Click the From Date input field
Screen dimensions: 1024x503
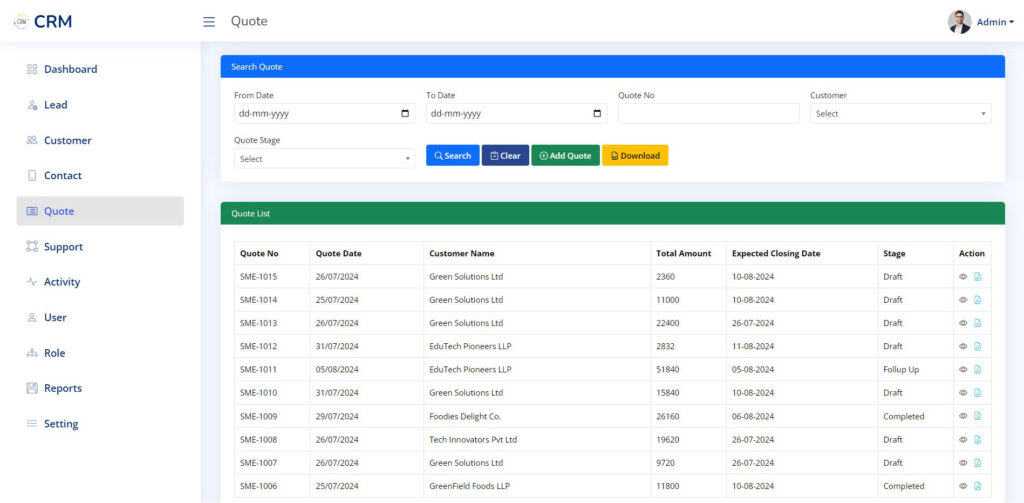click(325, 114)
